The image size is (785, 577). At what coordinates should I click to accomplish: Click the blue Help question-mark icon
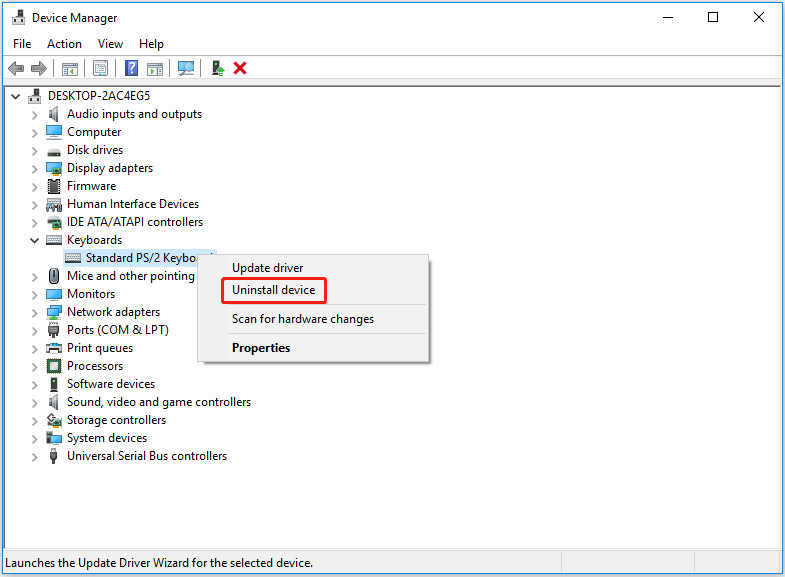(x=131, y=68)
